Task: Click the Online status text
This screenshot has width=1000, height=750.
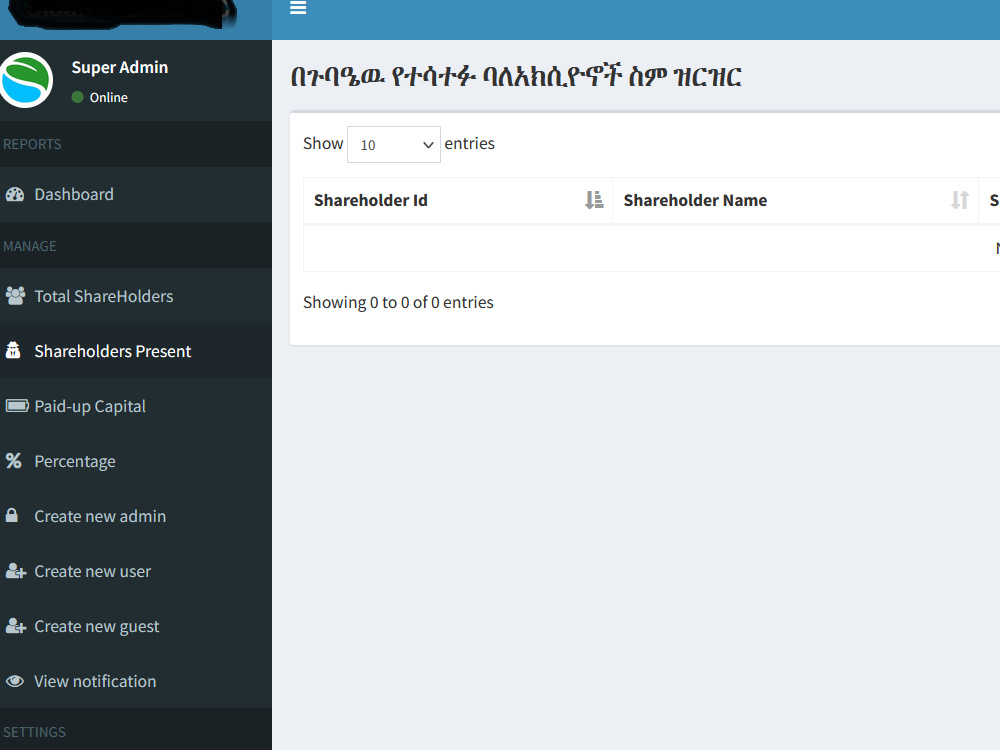Action: (x=108, y=98)
